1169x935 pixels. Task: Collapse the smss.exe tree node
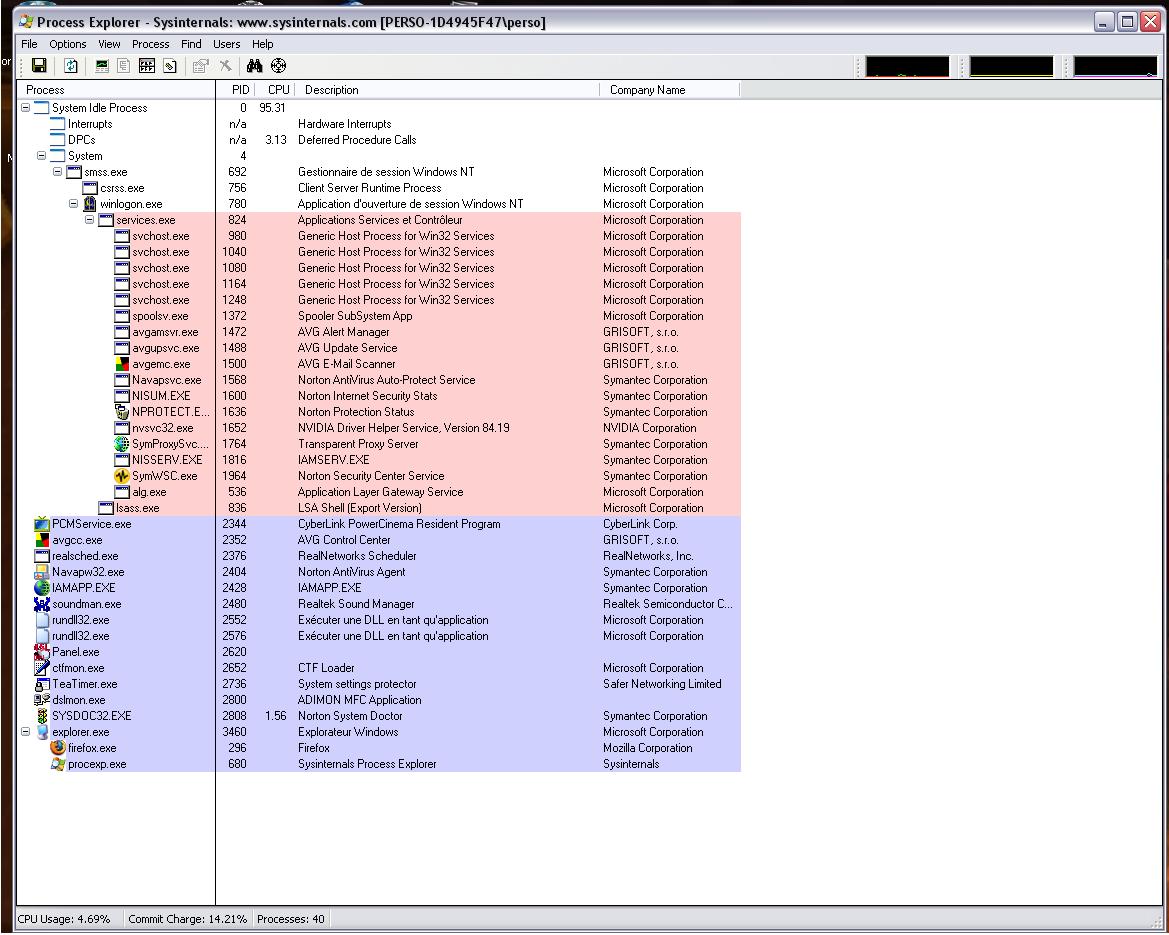(x=57, y=172)
